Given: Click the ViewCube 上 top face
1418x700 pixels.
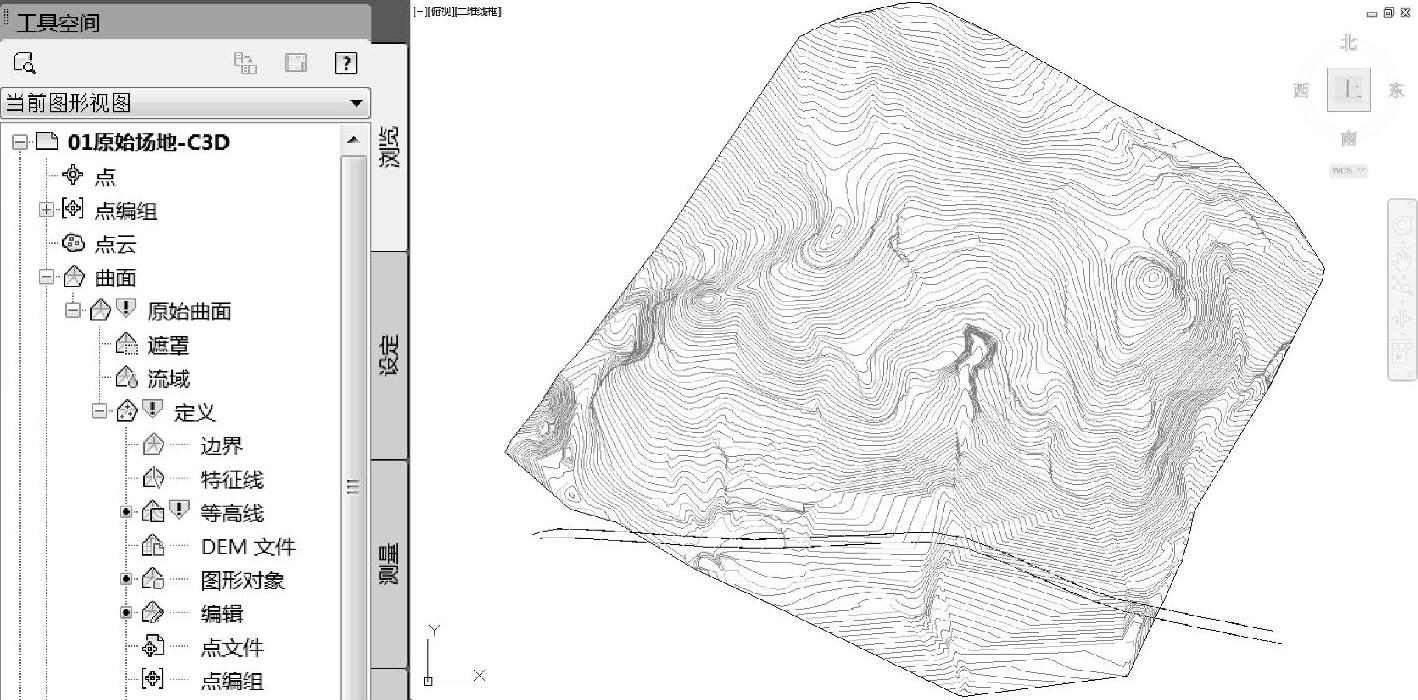Looking at the screenshot, I should pyautogui.click(x=1349, y=90).
